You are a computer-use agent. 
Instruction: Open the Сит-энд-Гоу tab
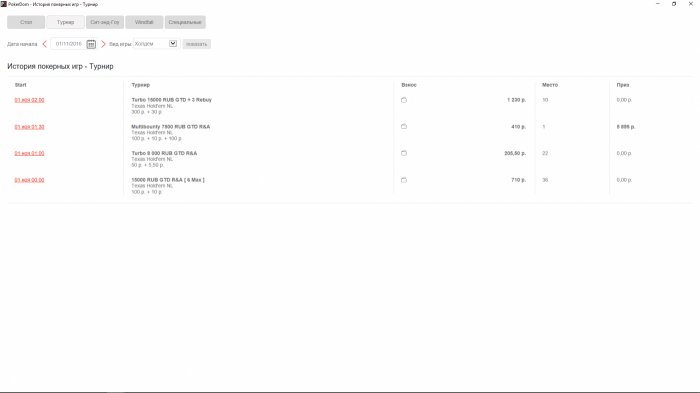(x=105, y=22)
